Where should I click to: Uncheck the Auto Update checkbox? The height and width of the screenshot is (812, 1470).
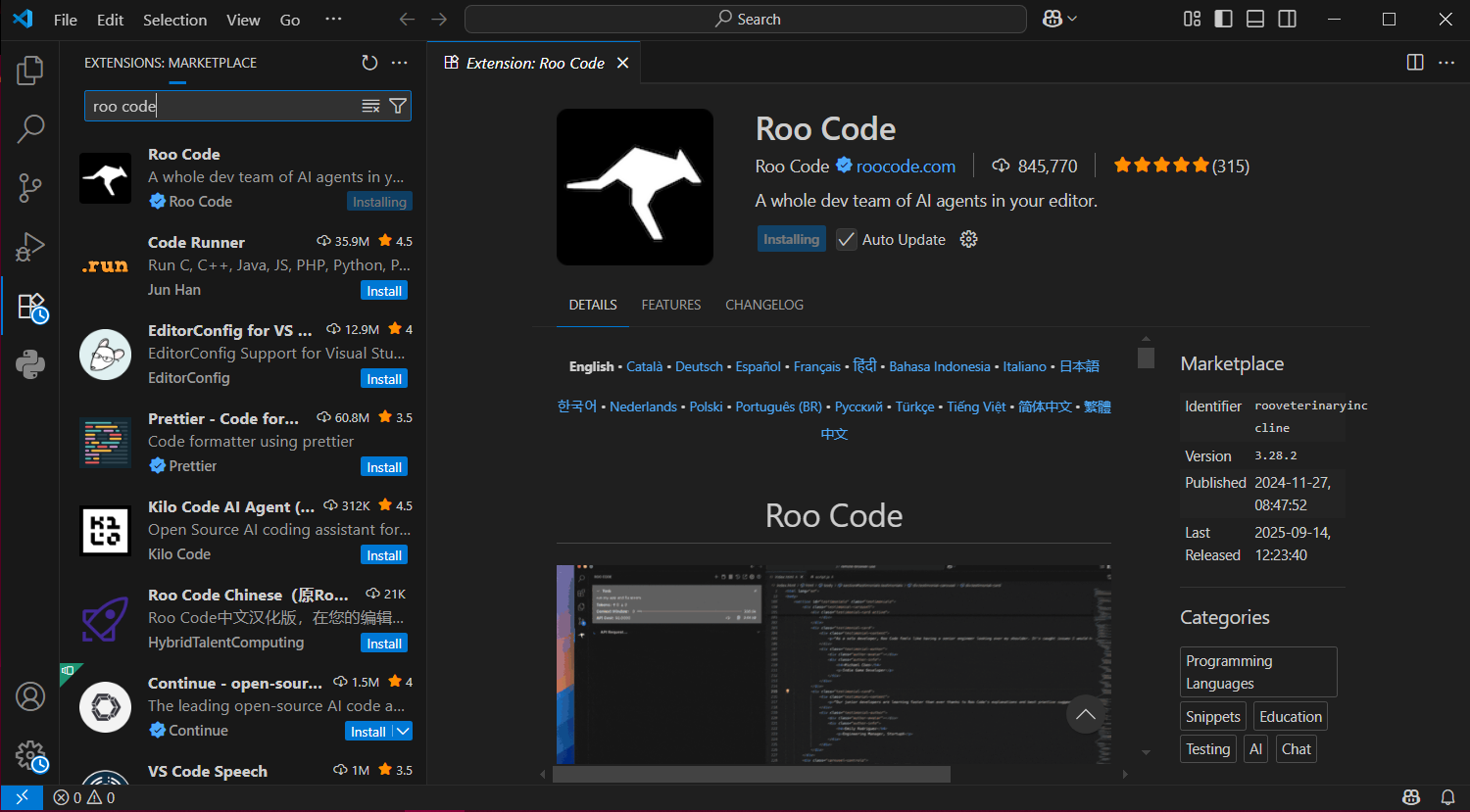[846, 240]
